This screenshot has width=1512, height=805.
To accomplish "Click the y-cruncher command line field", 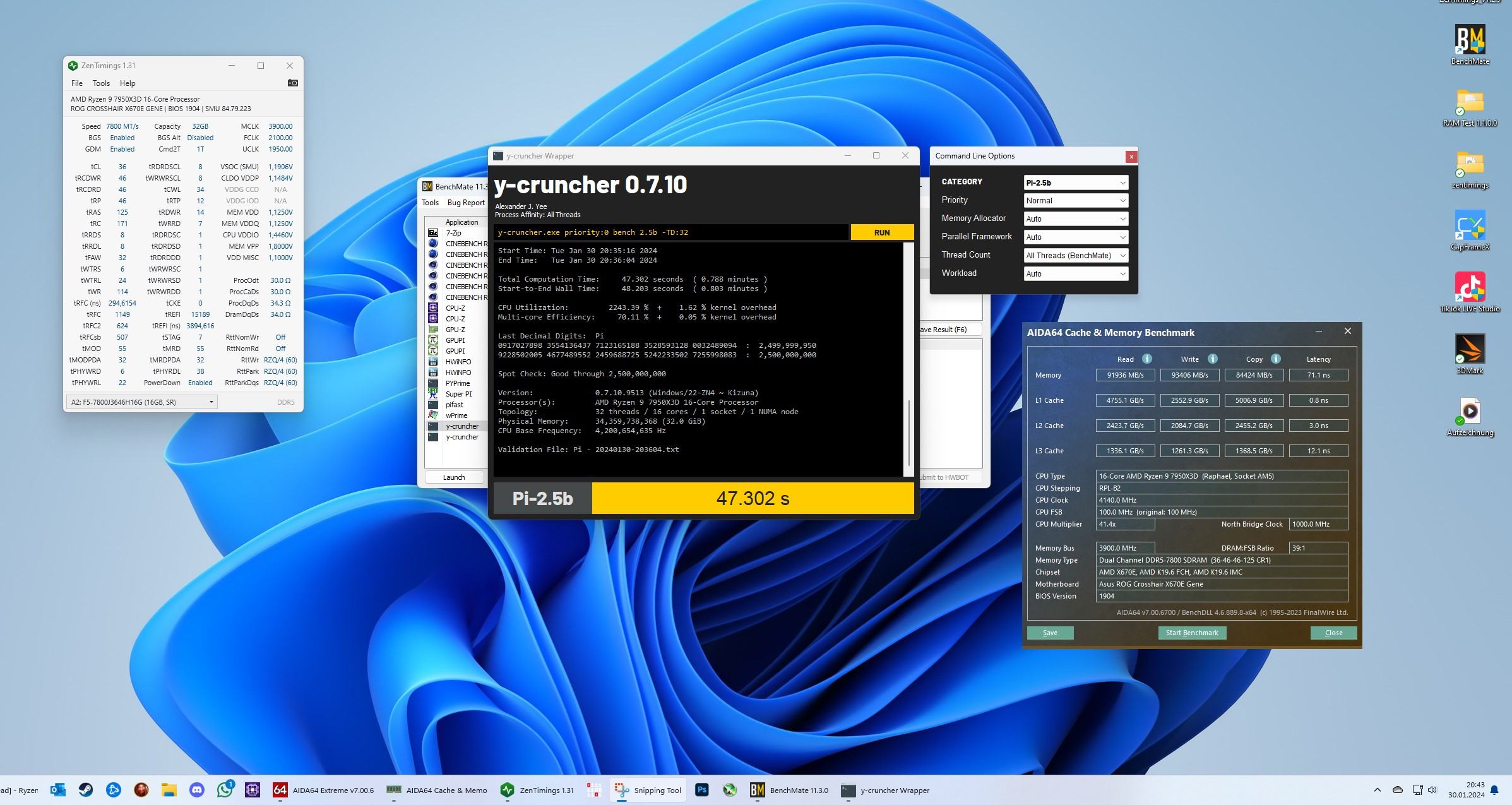I will pos(670,232).
